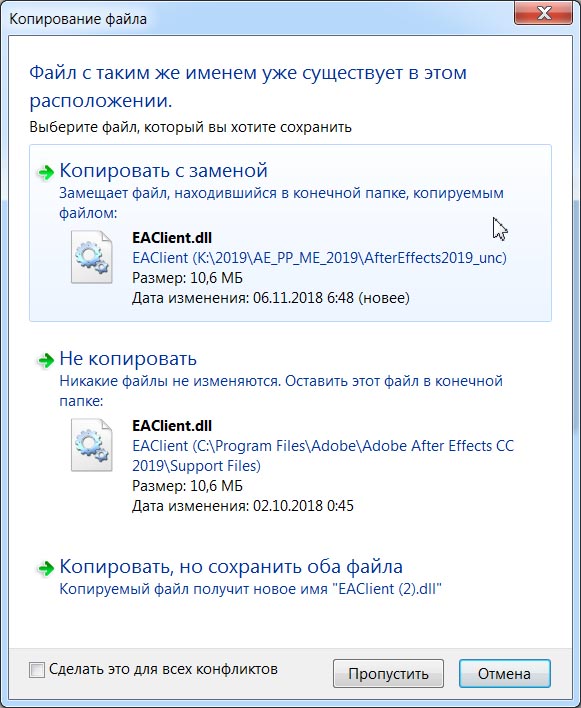
Task: Choose "Копировать с заменой" option title
Action: tap(163, 171)
